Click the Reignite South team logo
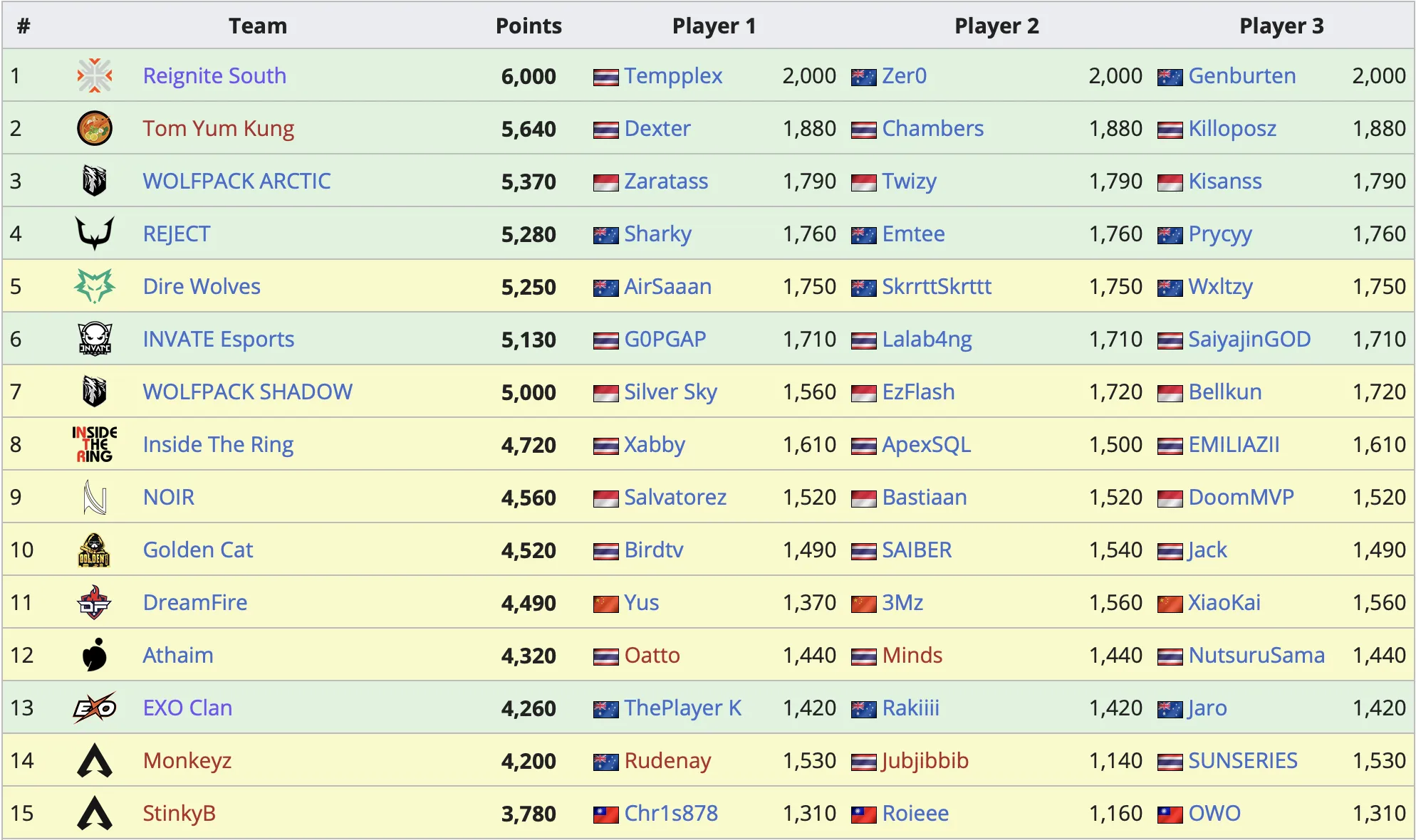This screenshot has height=840, width=1416. click(94, 75)
